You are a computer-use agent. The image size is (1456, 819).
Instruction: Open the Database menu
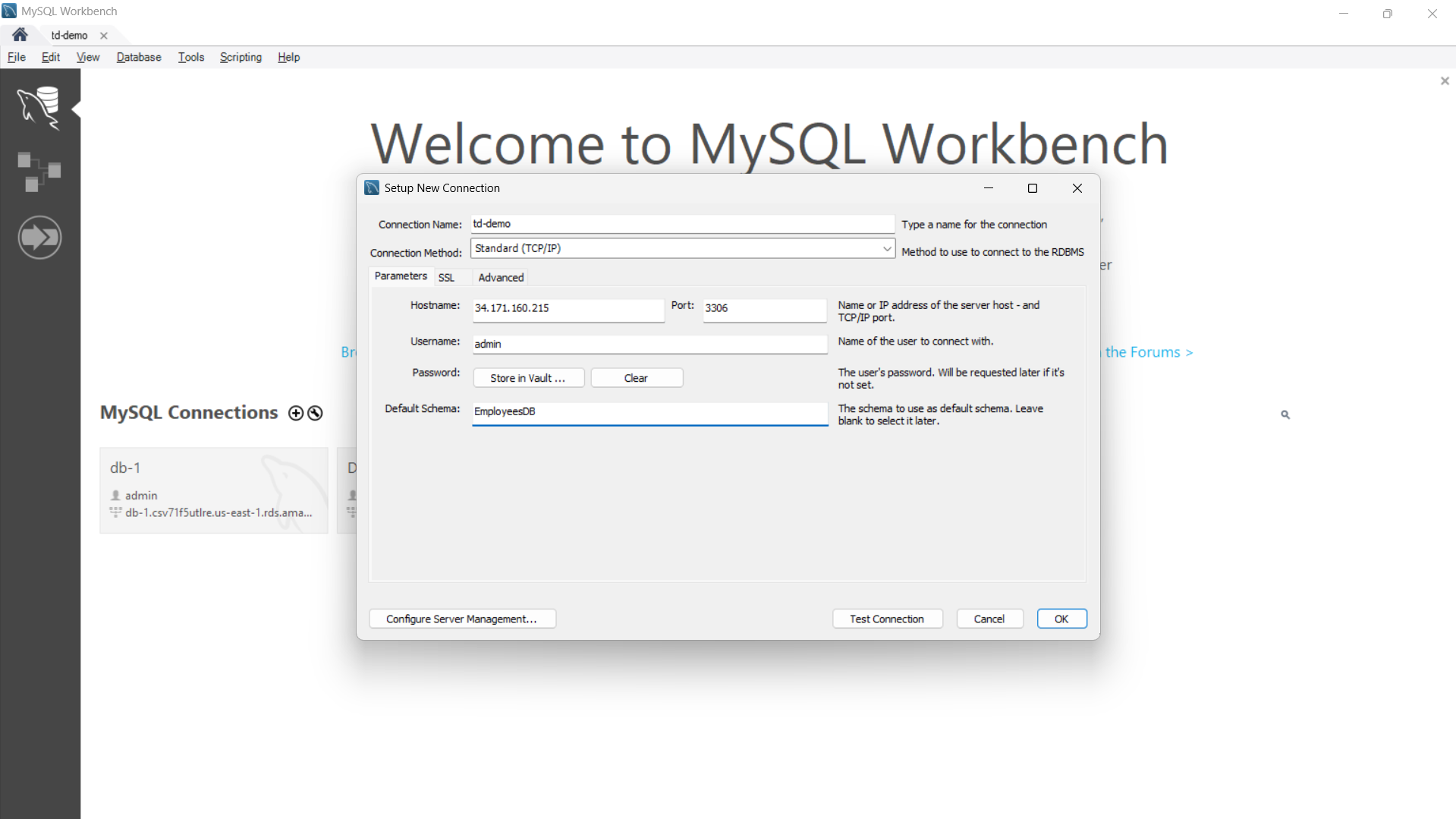[x=138, y=57]
